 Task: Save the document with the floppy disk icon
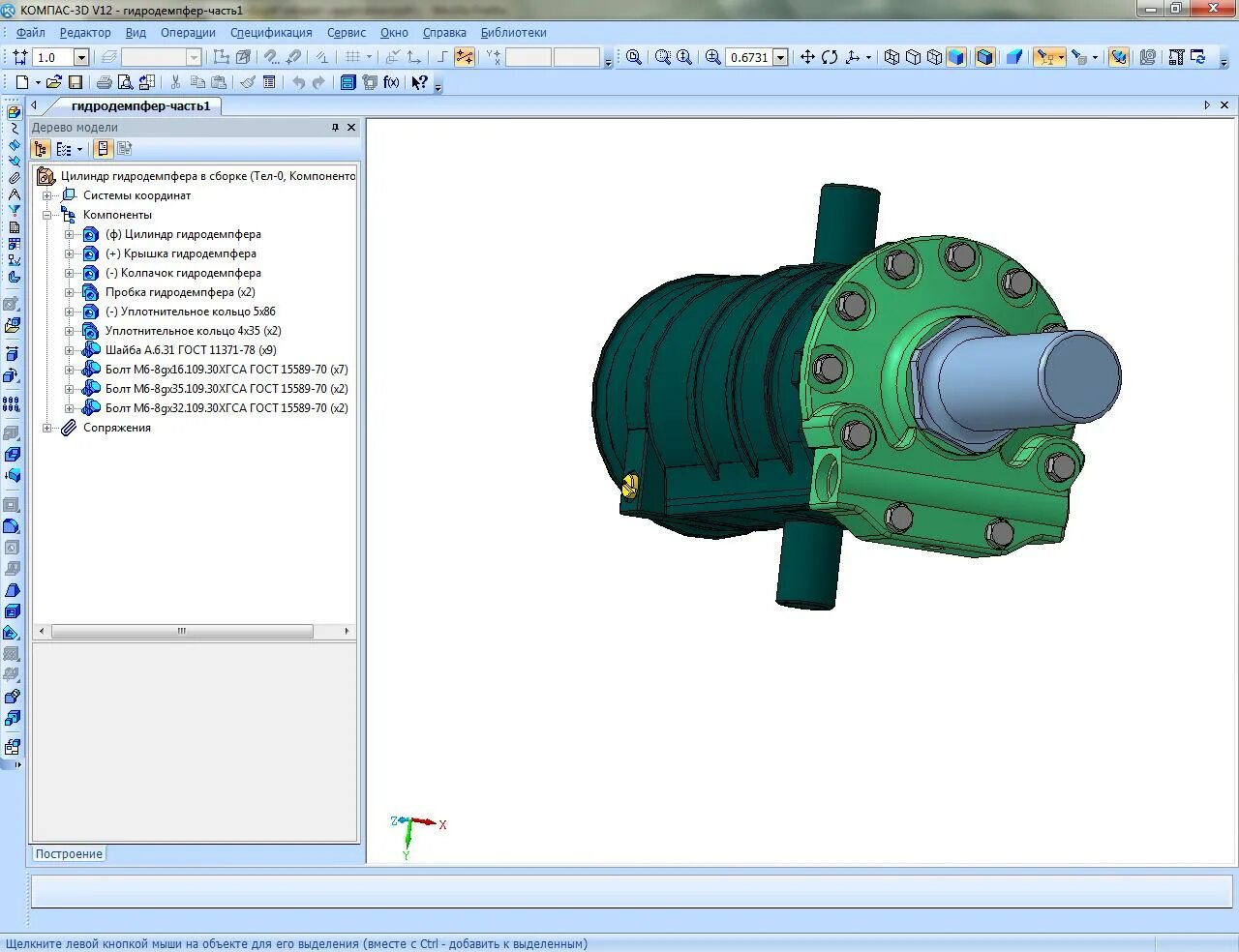(x=76, y=83)
